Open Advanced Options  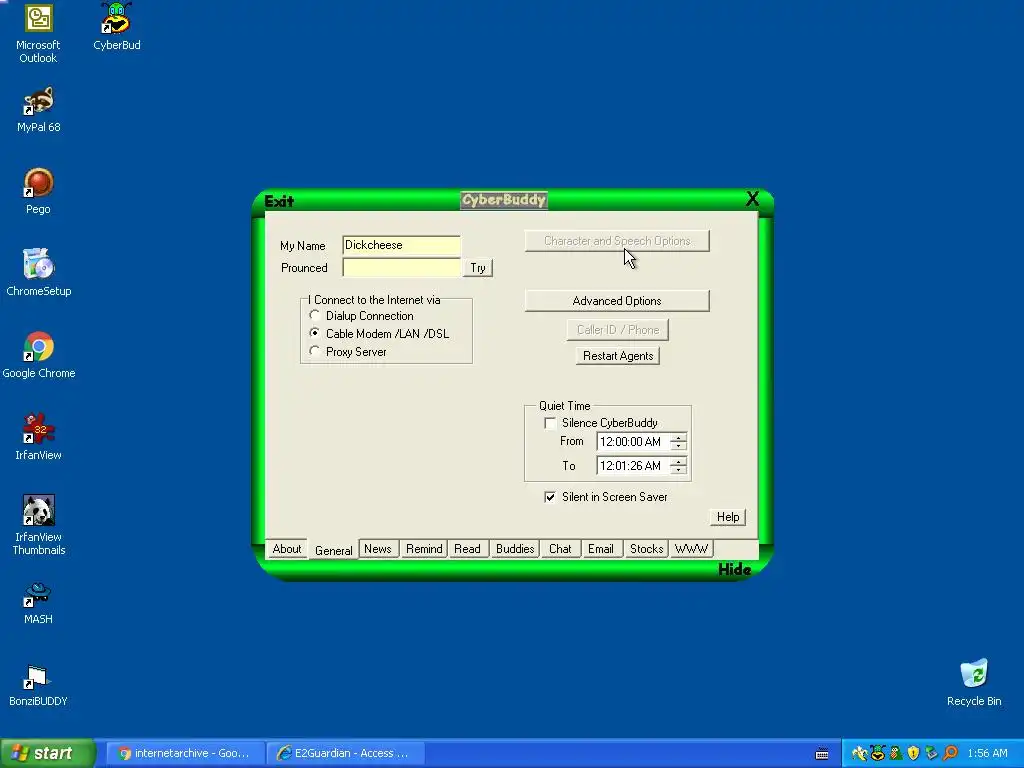point(617,301)
